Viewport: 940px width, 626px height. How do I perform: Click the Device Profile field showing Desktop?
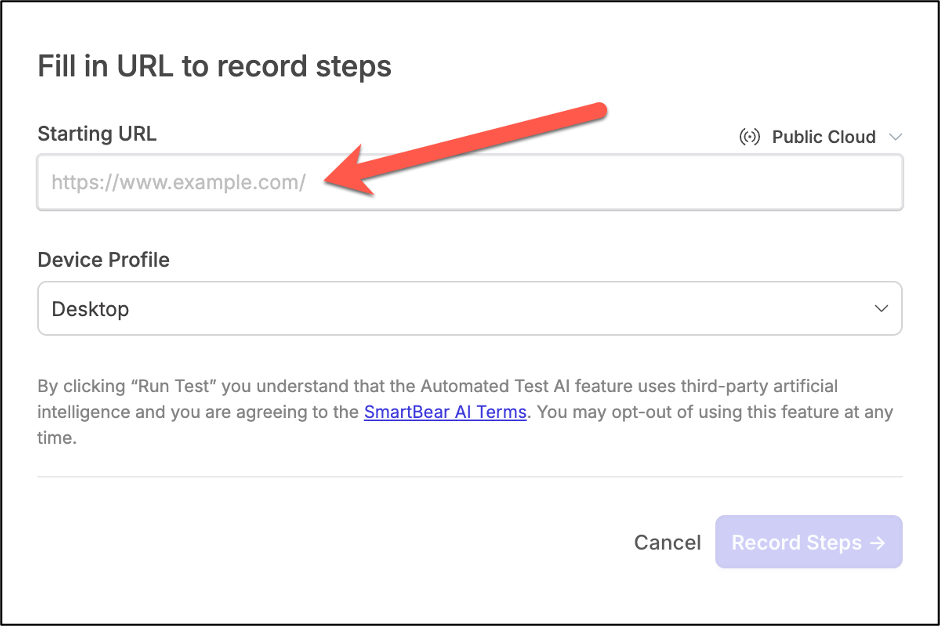470,308
